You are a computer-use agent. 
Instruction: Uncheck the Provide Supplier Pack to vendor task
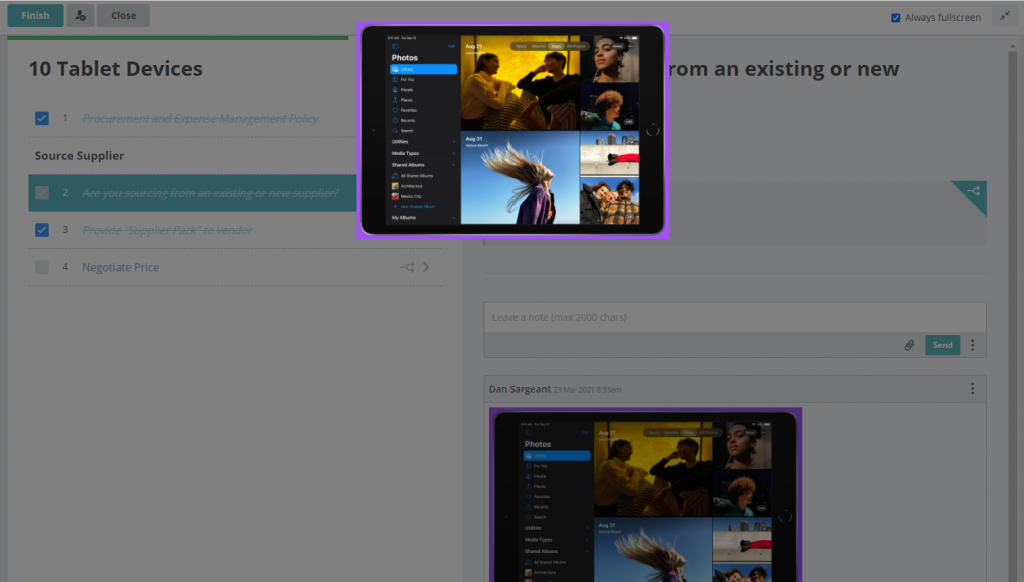pos(42,230)
